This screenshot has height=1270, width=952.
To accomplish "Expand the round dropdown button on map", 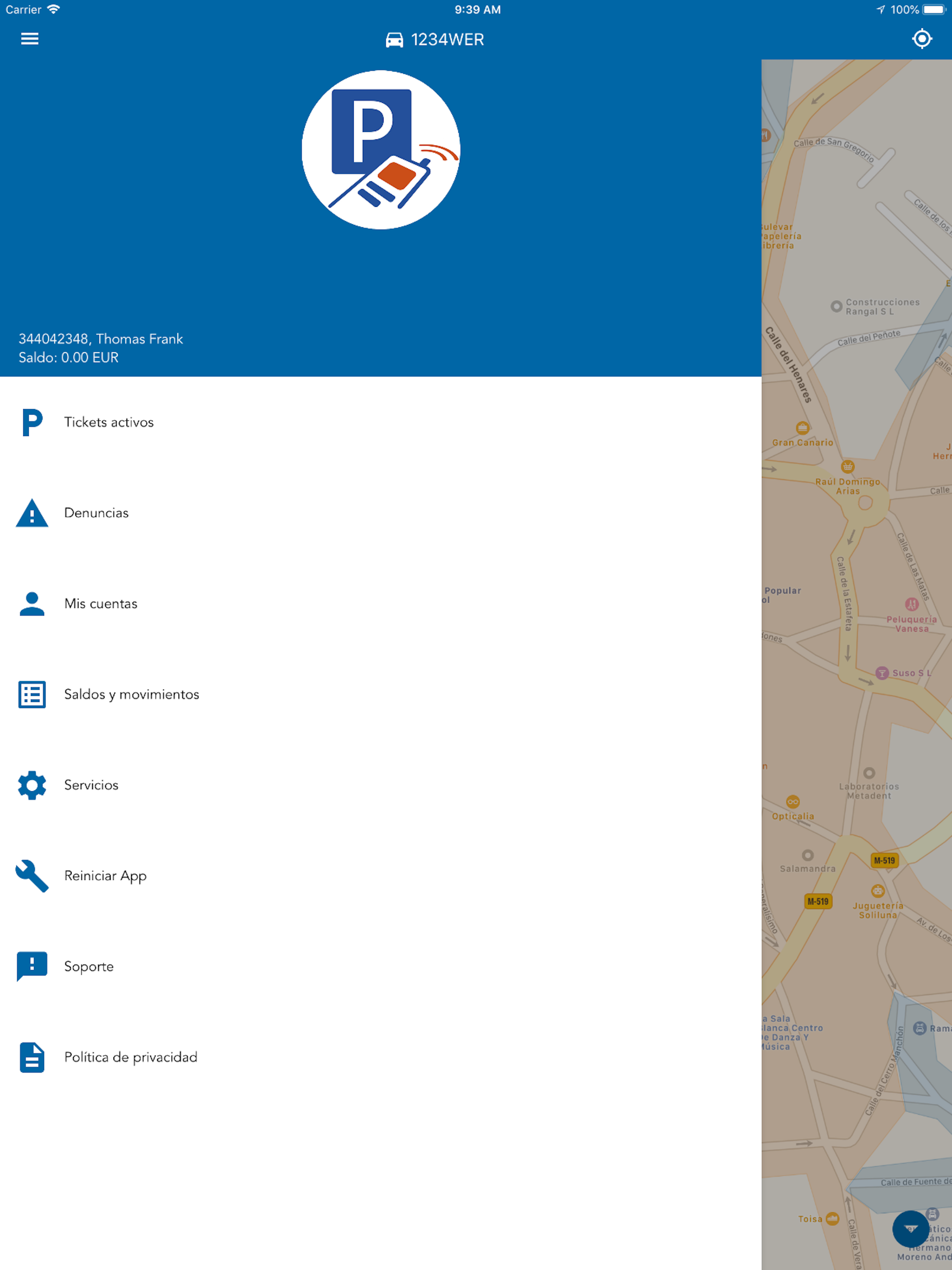I will (910, 1229).
